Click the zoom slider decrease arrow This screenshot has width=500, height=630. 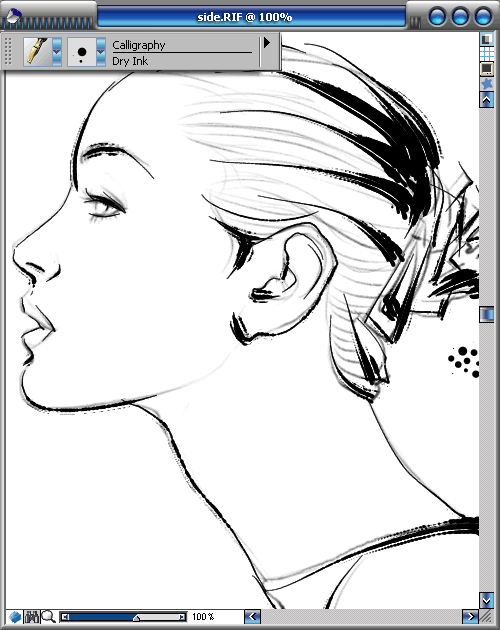(x=66, y=617)
